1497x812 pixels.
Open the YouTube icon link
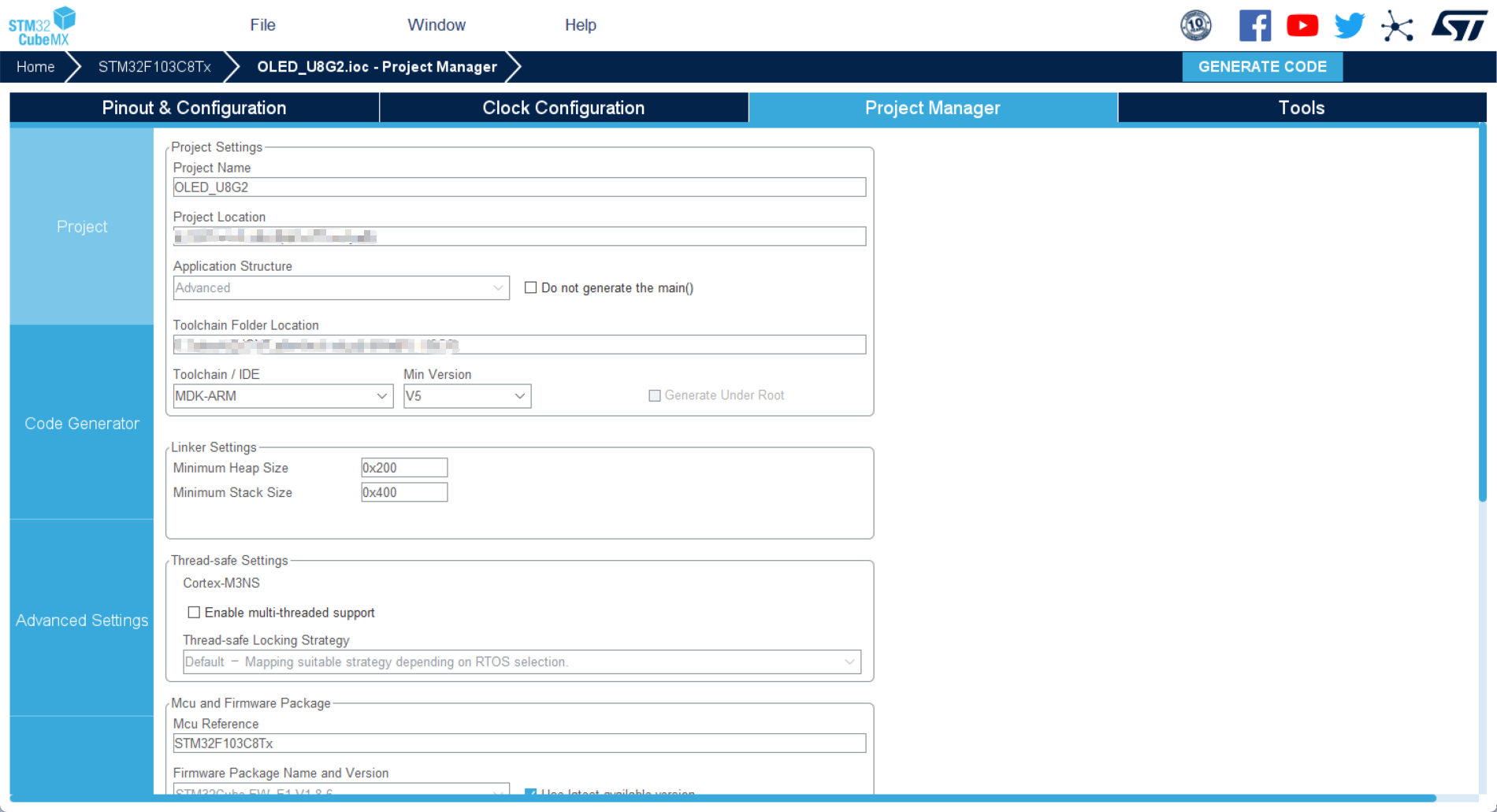[1302, 25]
